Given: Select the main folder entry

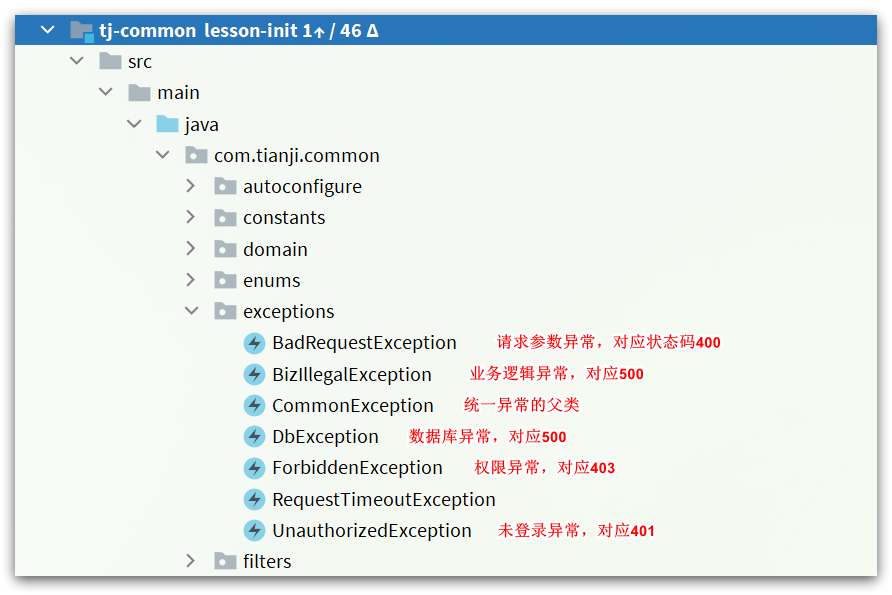Looking at the screenshot, I should pyautogui.click(x=178, y=93).
